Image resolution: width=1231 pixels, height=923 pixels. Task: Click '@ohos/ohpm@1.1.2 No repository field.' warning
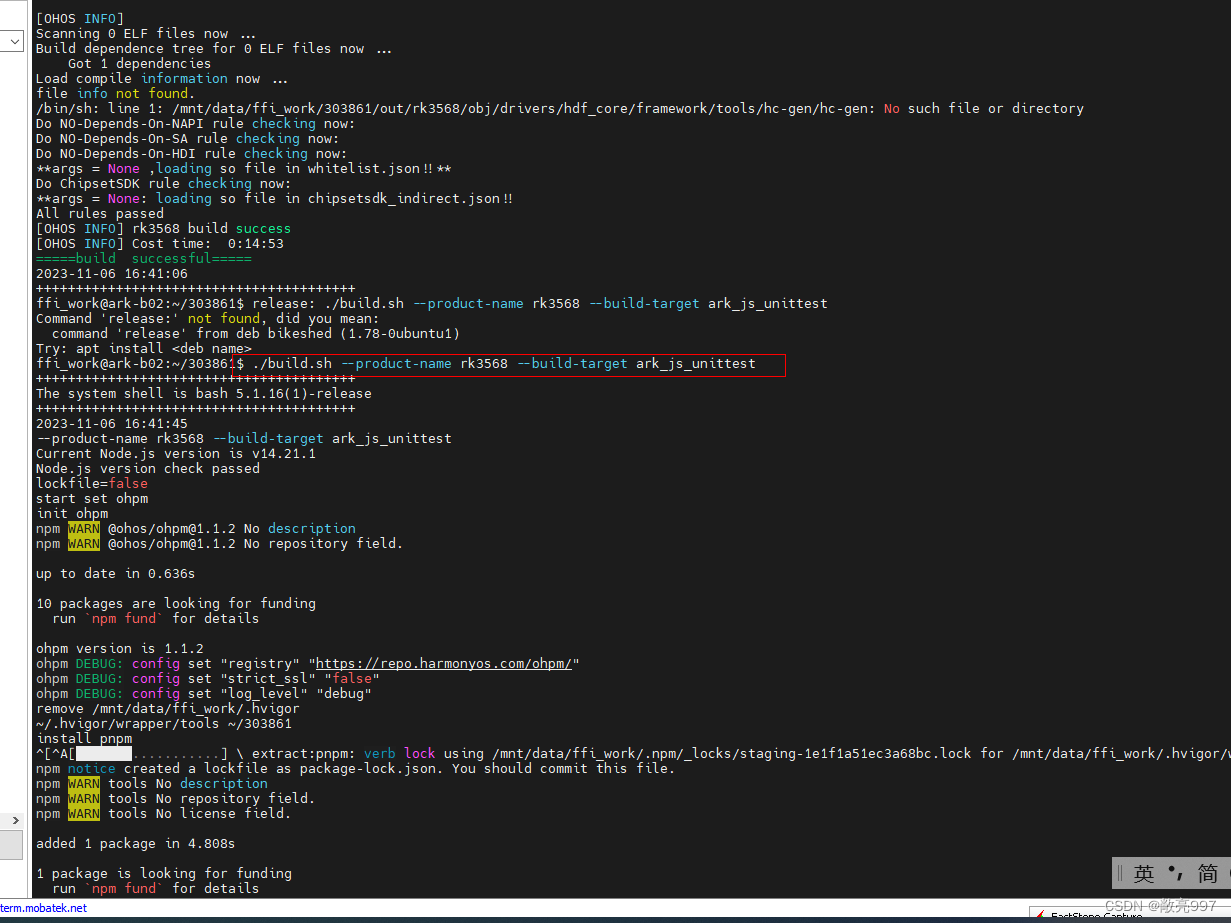[x=220, y=543]
